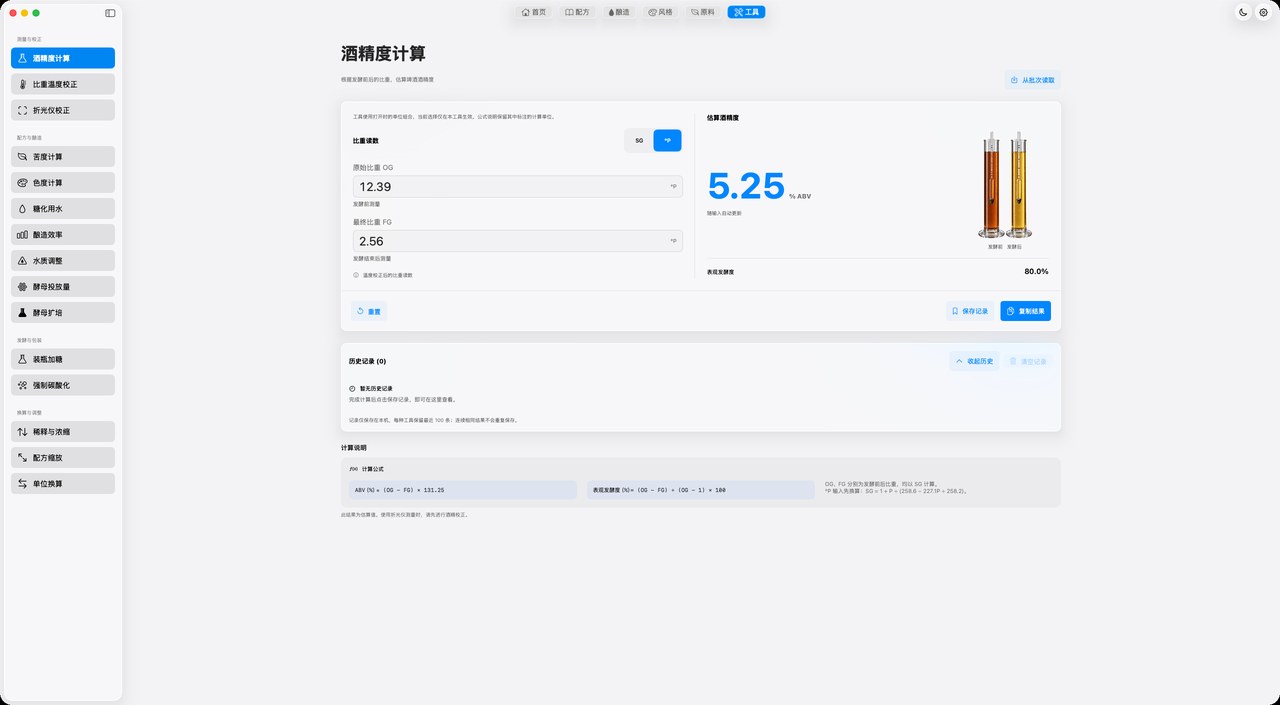Open the 单位换算 conversion tool

tap(63, 483)
